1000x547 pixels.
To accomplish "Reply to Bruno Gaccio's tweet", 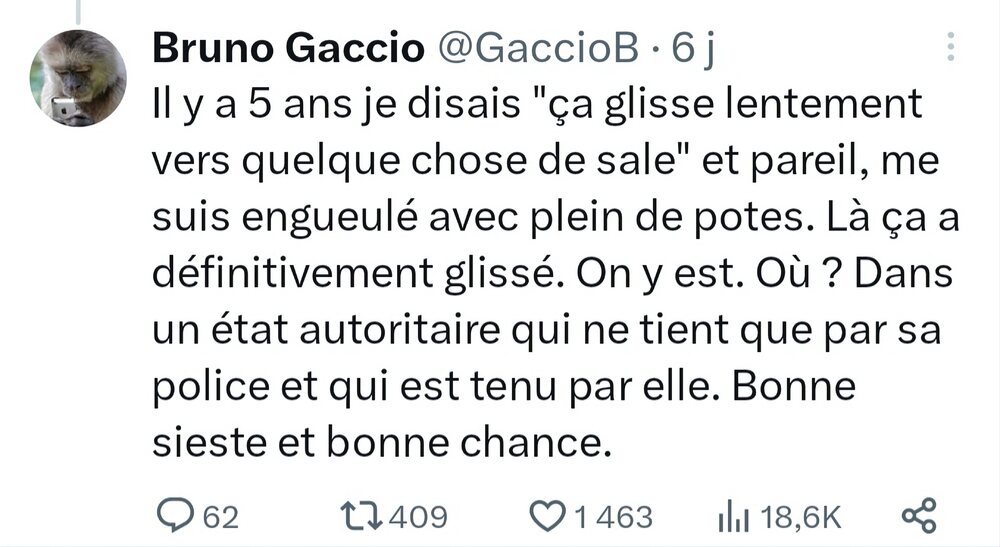I will [x=178, y=516].
